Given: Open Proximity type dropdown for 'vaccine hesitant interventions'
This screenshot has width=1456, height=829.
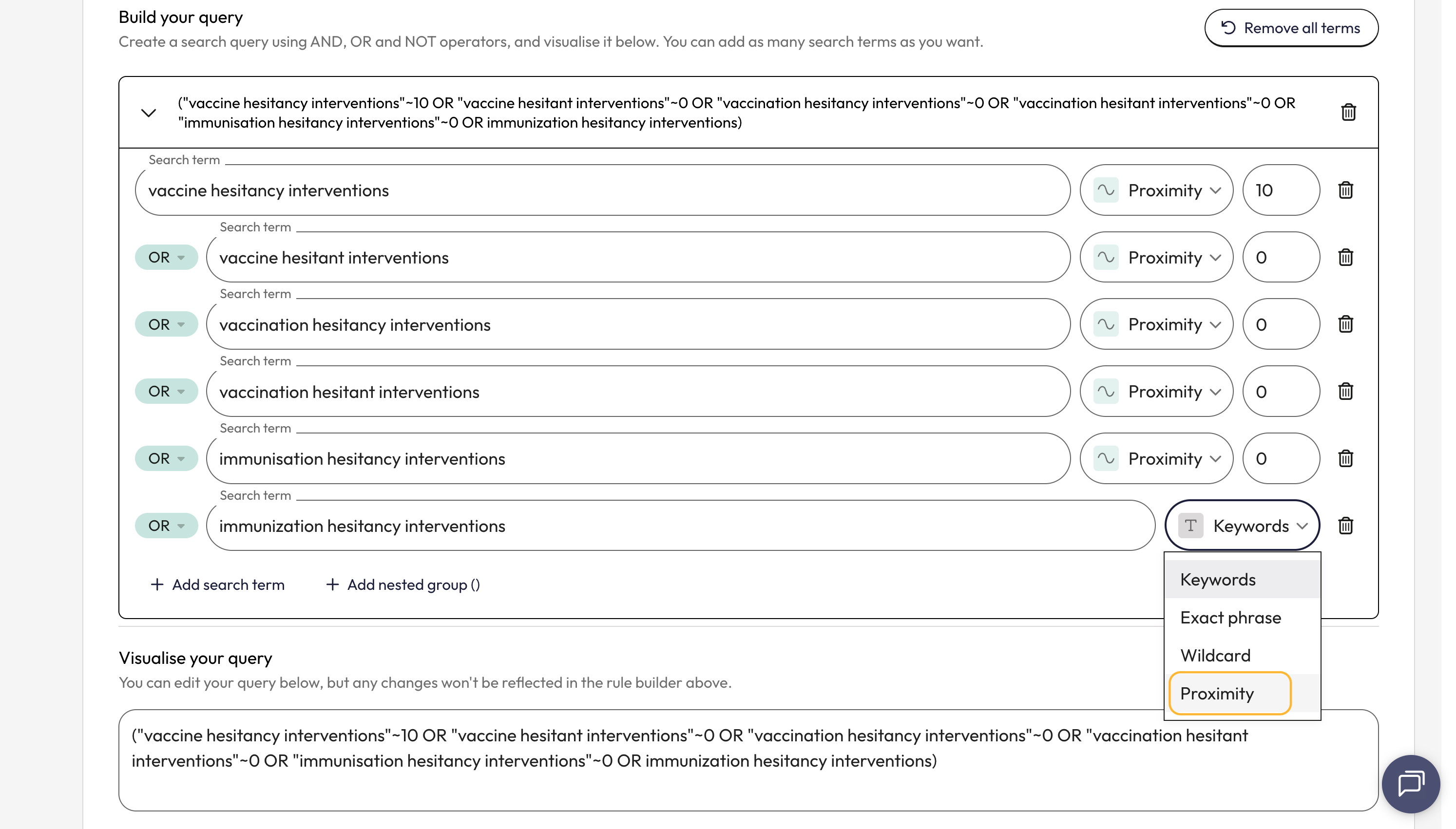Looking at the screenshot, I should tap(1156, 257).
